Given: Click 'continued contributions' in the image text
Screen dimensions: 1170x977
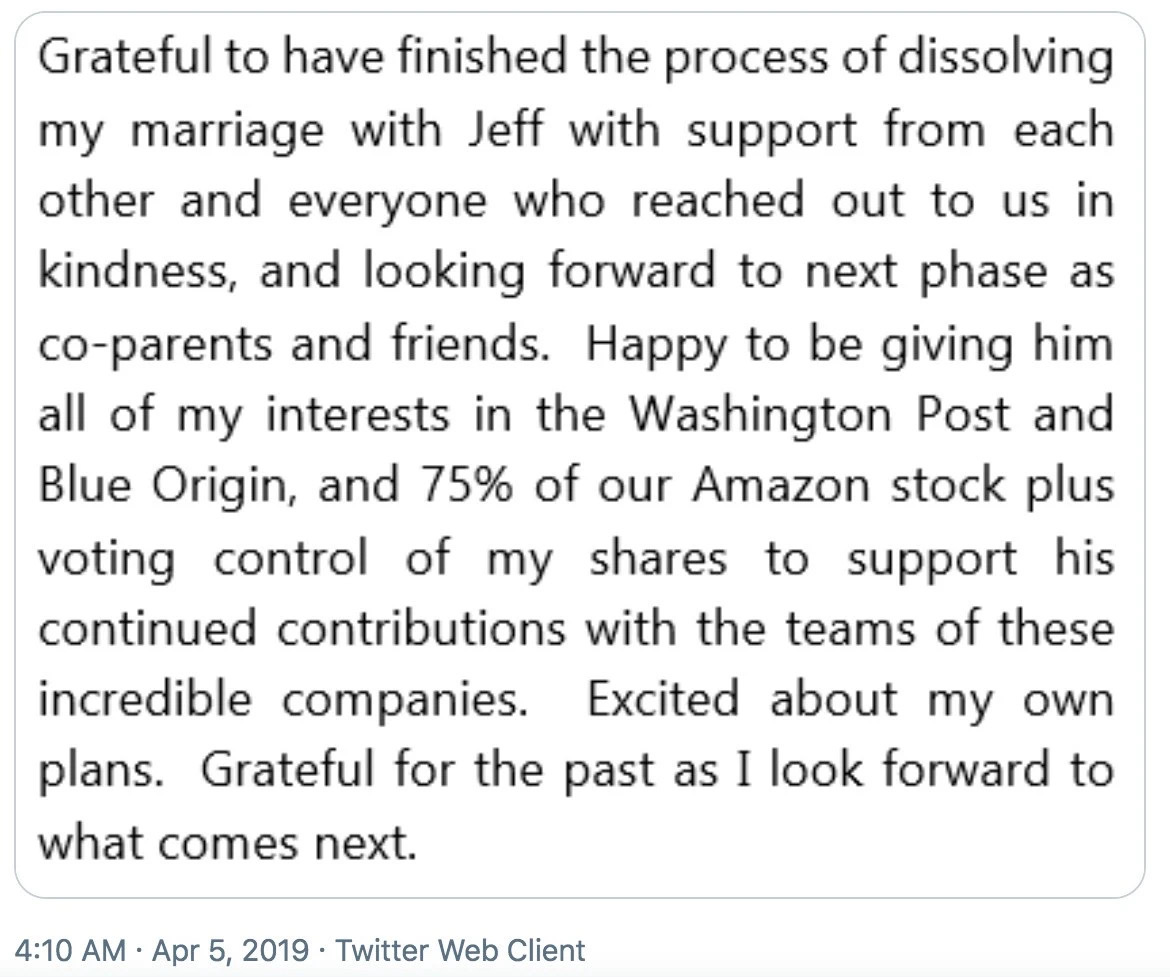Looking at the screenshot, I should [302, 628].
